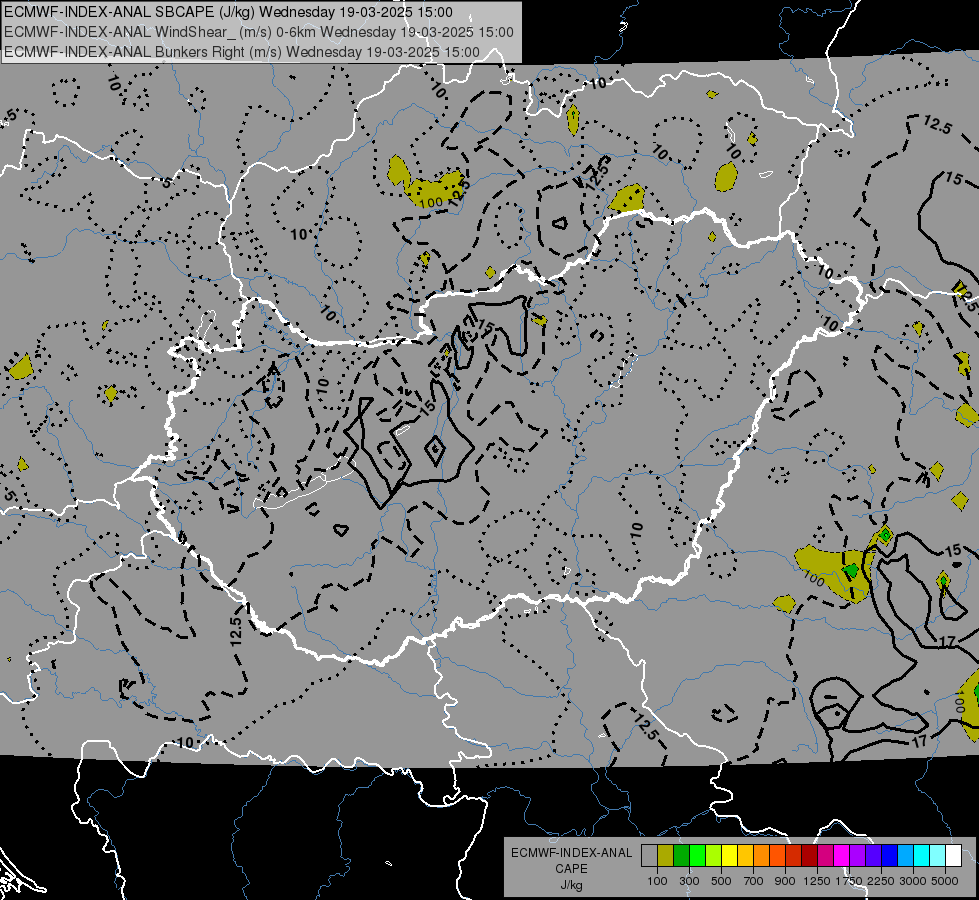The height and width of the screenshot is (900, 979).
Task: Click the 5000 value under legend
Action: pos(945,881)
